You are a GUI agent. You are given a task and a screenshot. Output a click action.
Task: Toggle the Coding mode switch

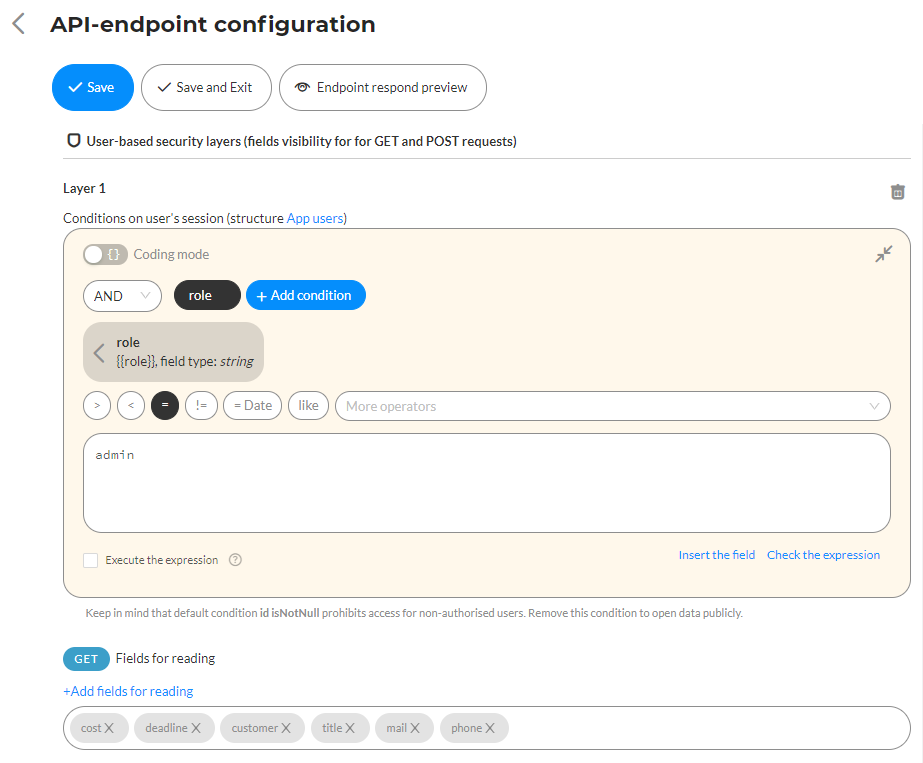click(105, 254)
